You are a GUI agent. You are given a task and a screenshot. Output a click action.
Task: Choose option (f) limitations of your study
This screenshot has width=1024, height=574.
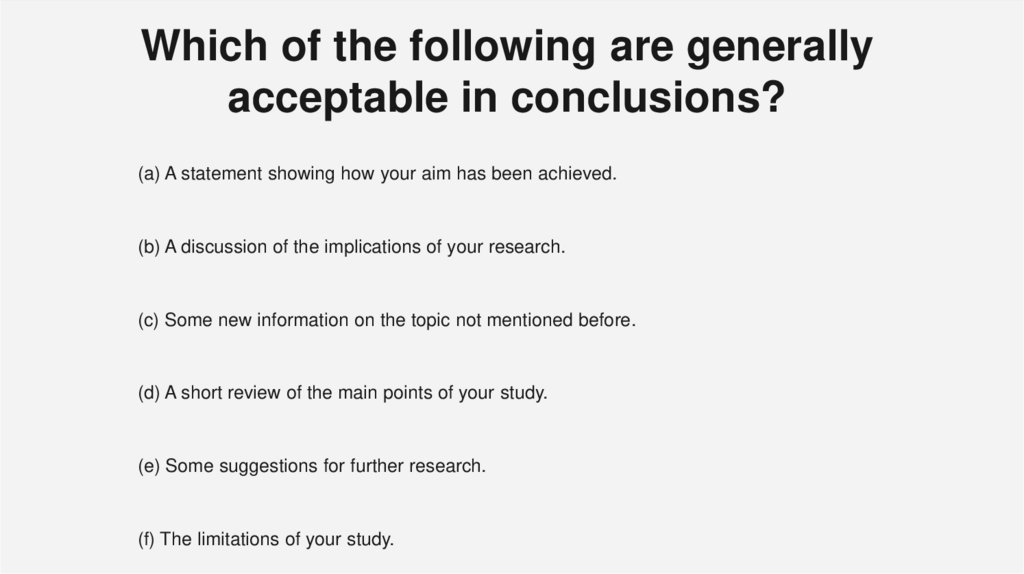266,539
